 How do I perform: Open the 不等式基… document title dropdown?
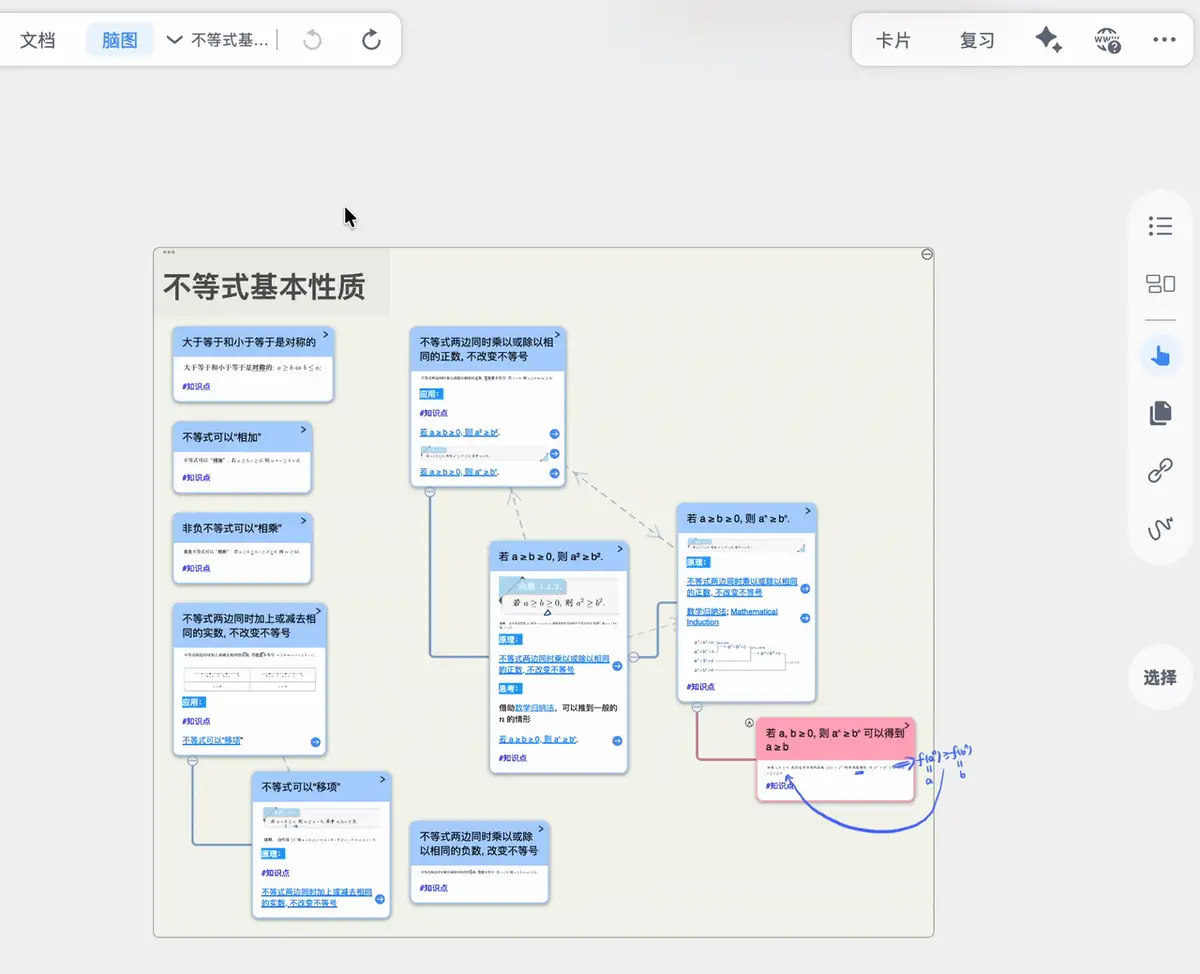coord(217,40)
